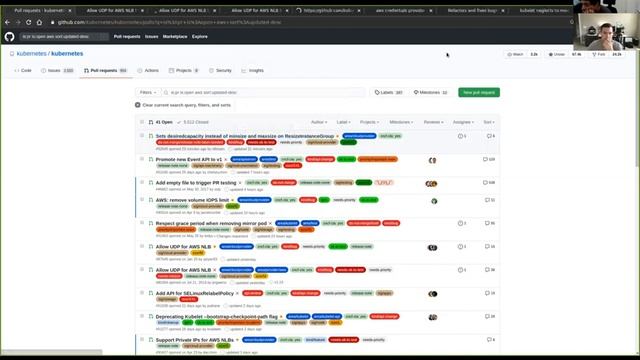Expand the Author filter dropdown
640x360 pixels.
pyautogui.click(x=319, y=122)
